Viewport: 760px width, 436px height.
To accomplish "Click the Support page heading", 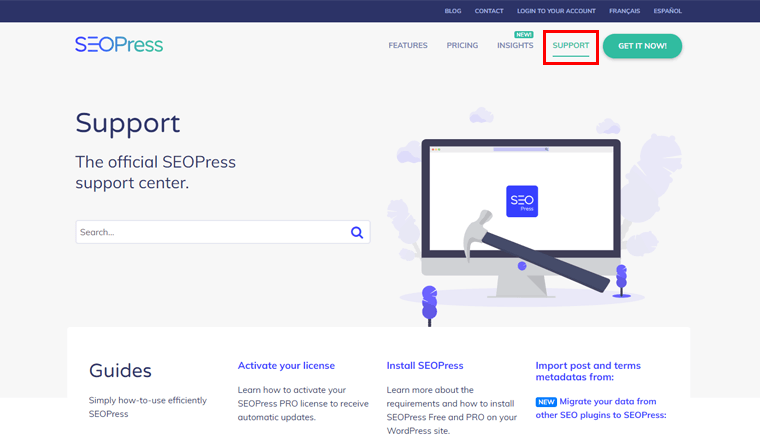I will tap(127, 123).
